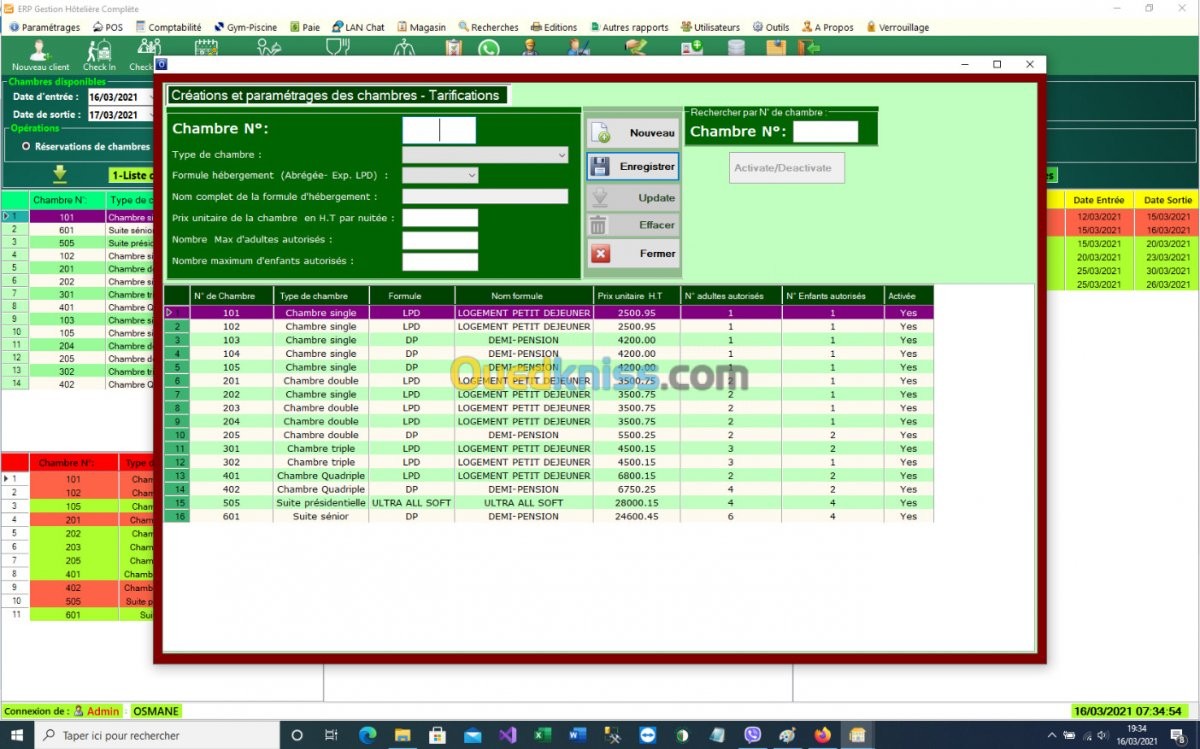Select room 505 Suite présidentielle row
This screenshot has height=749, width=1200.
[x=549, y=503]
